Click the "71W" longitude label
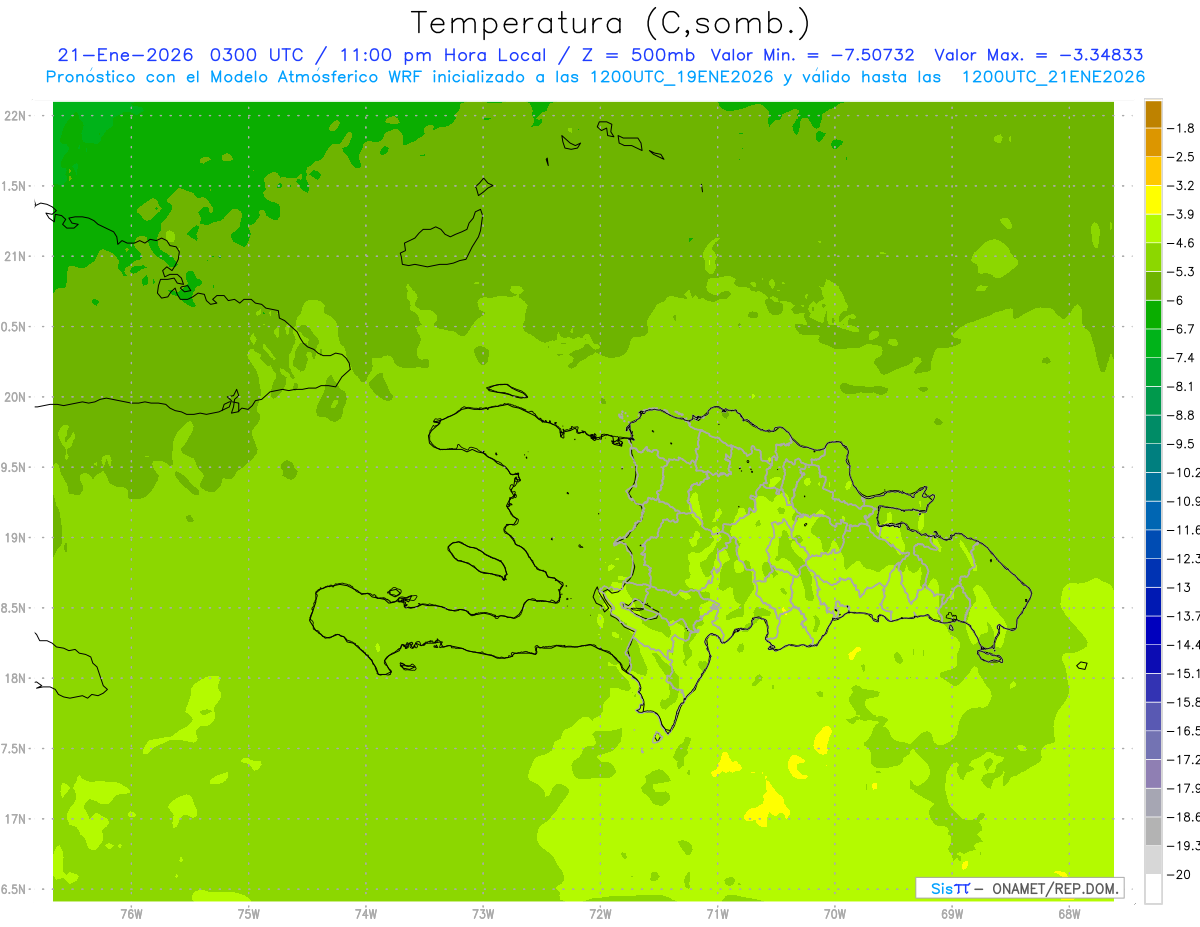Viewport: 1200px width, 927px height. 717,914
